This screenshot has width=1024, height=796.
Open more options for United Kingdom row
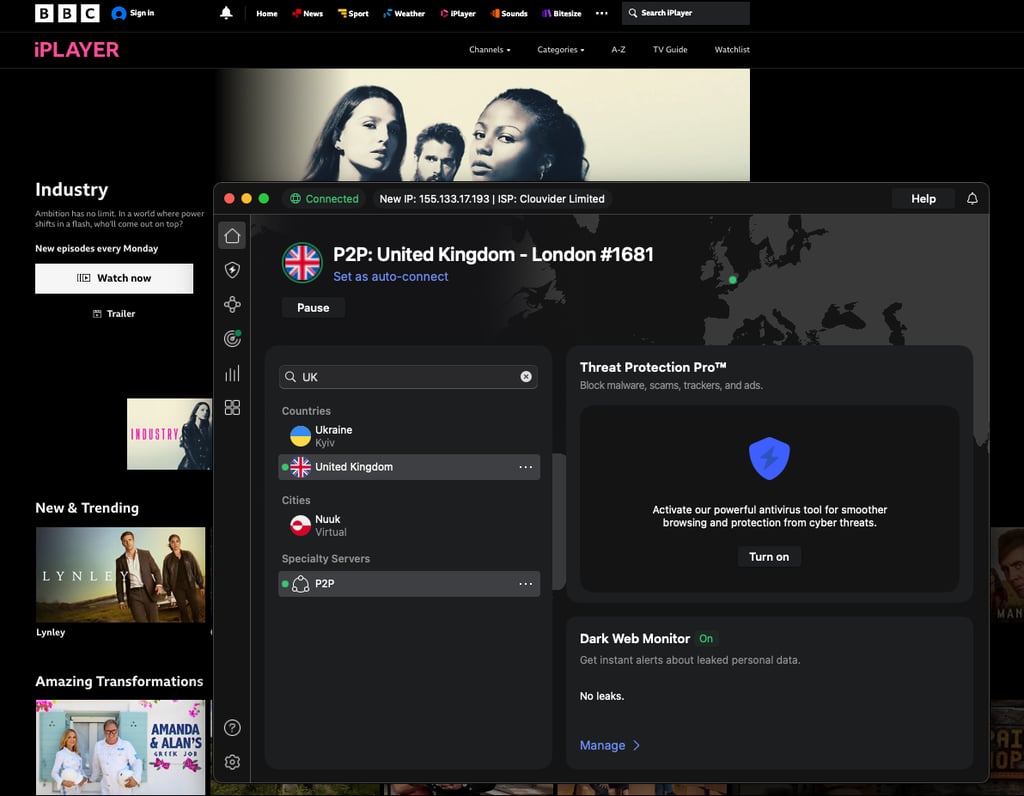[x=526, y=467]
